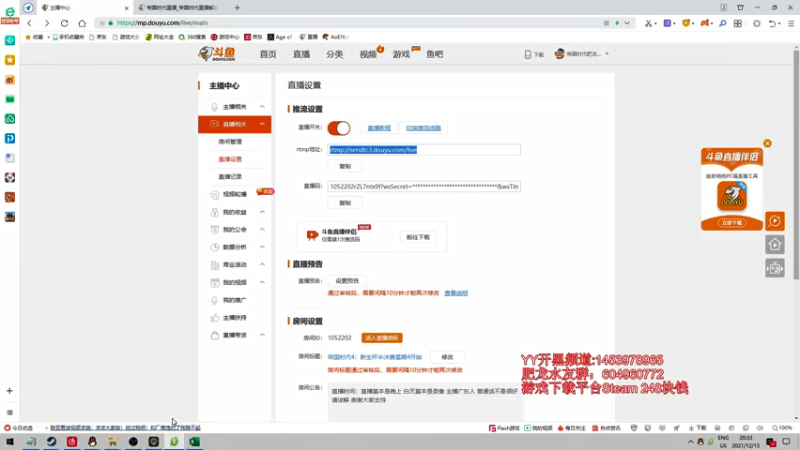
Task: Click the Douyu 斗鱼 logo
Action: coord(217,54)
